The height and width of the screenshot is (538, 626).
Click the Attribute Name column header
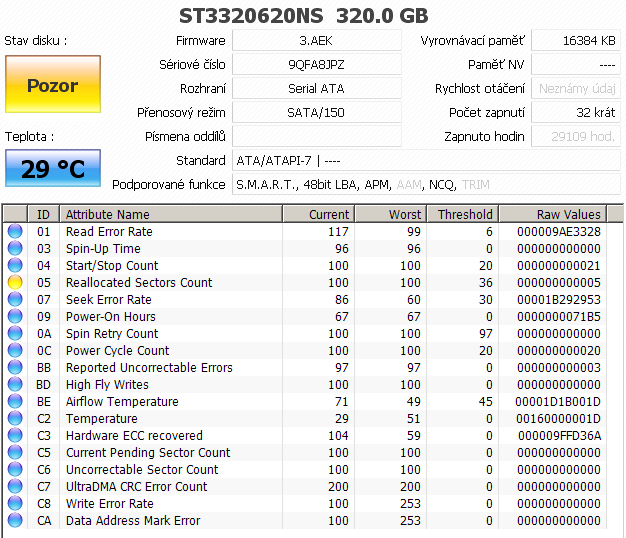point(171,214)
